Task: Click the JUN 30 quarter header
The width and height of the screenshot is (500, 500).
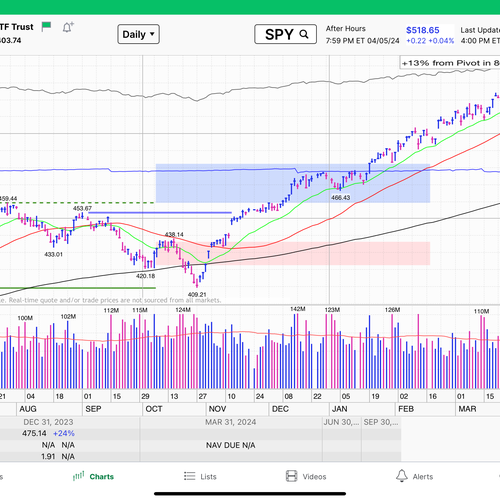Action: point(341,422)
